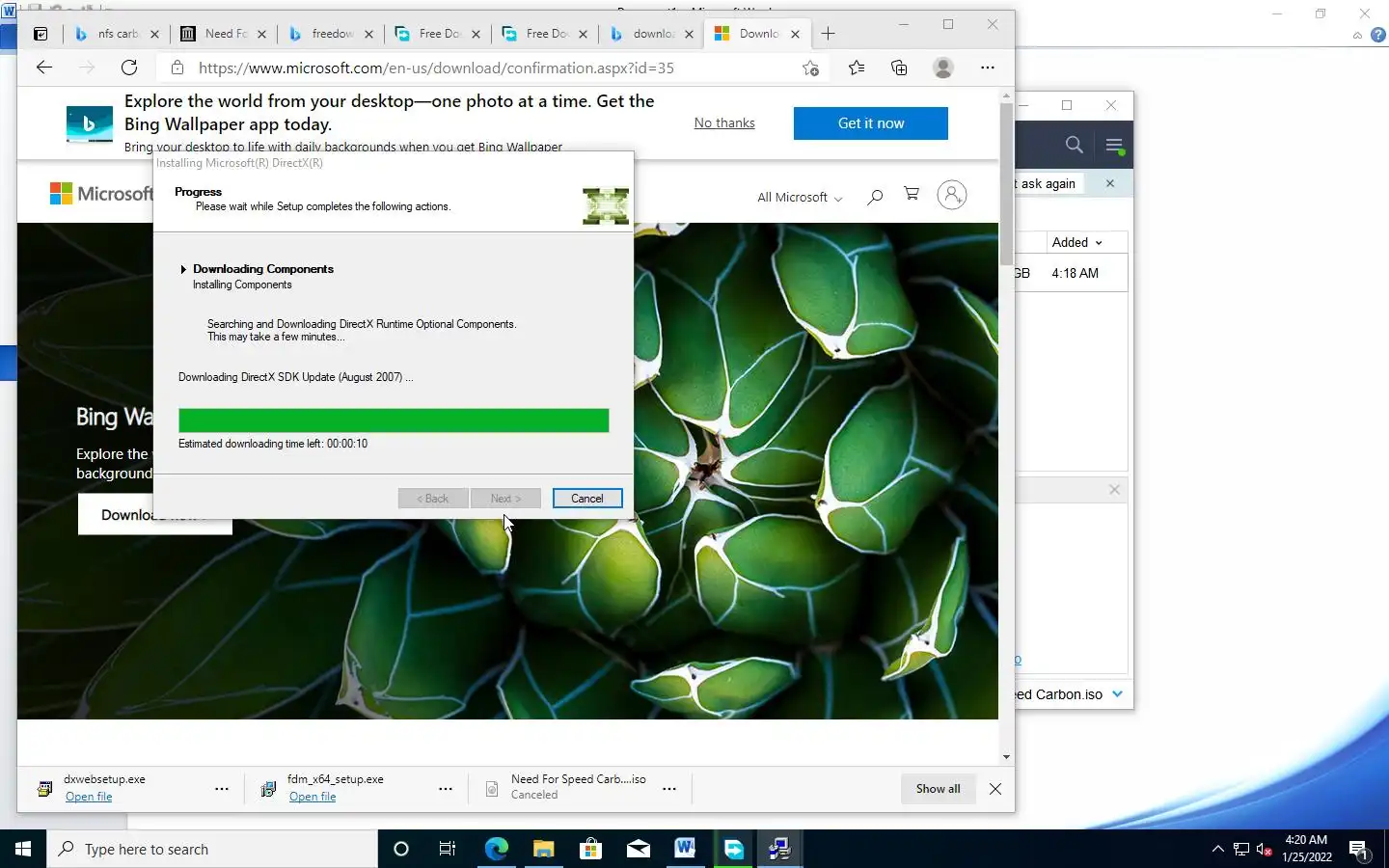Expand the Carbon.iso chevron in download manager

(1117, 693)
